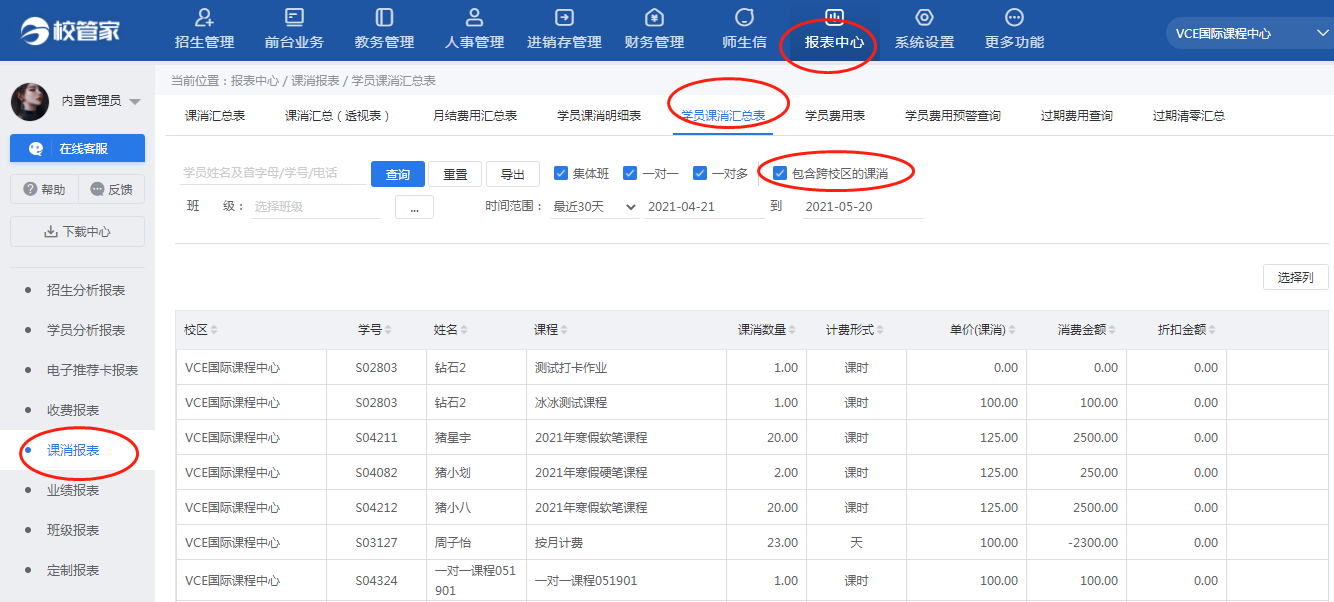Toggle the 集体班 checkbox
This screenshot has height=602, width=1334.
pyautogui.click(x=561, y=173)
